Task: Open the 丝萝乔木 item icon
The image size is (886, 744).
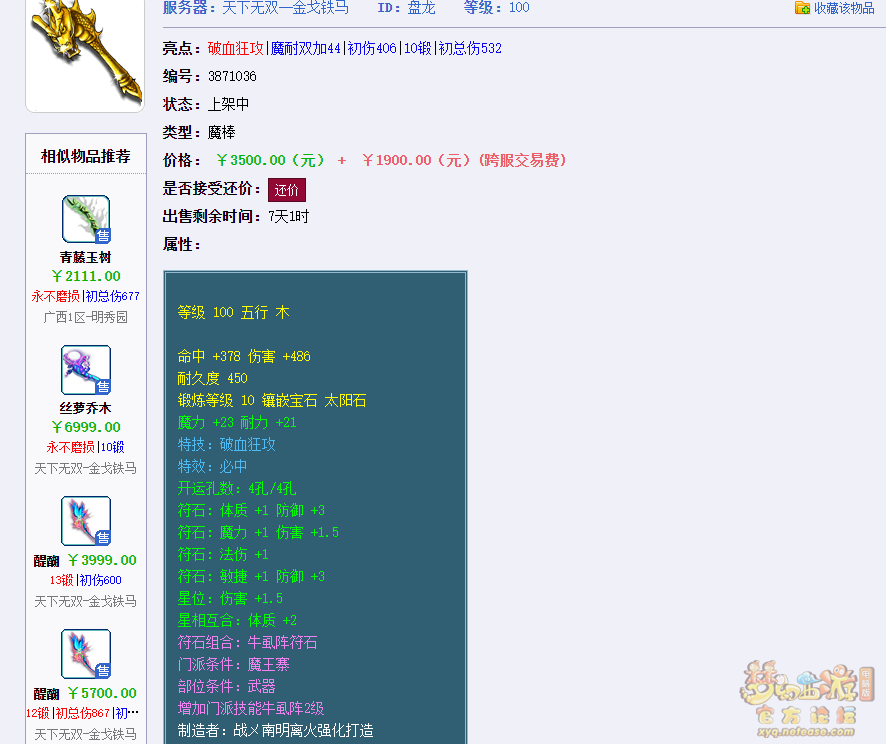Action: (x=85, y=370)
